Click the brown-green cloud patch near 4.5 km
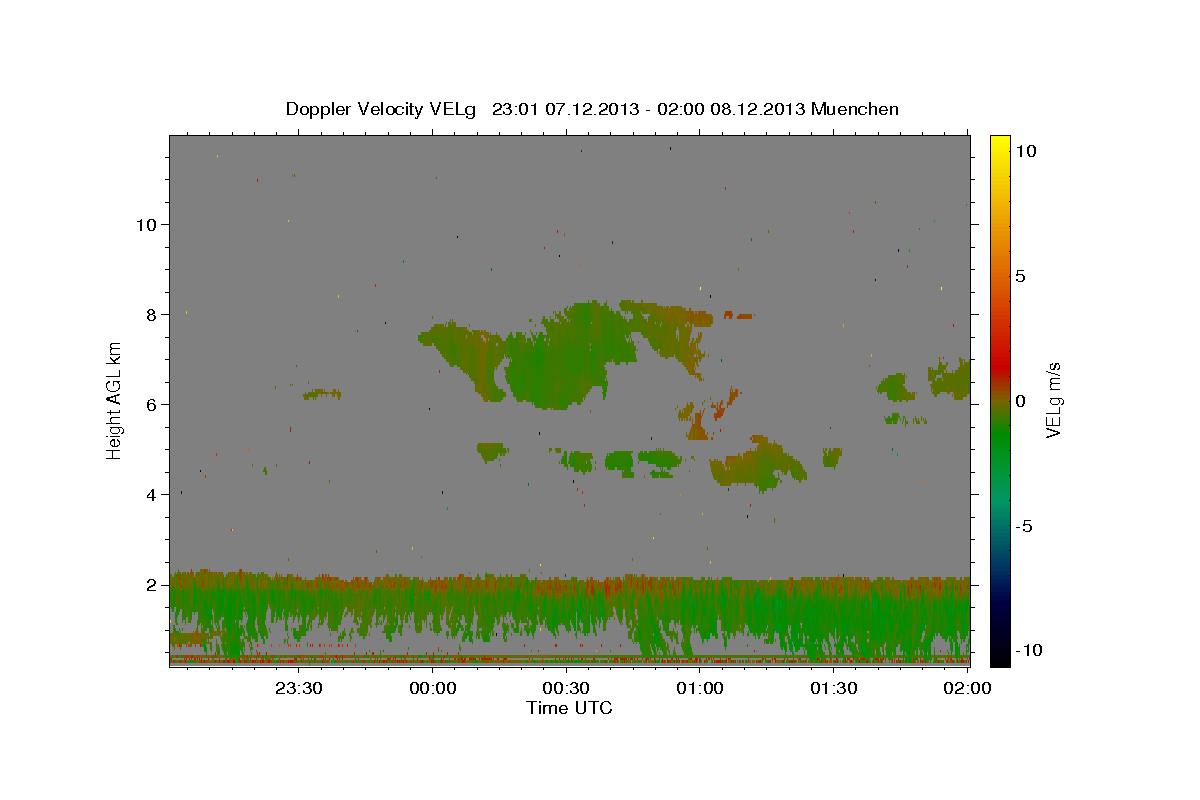Viewport: 1200px width, 800px height. pos(758,463)
